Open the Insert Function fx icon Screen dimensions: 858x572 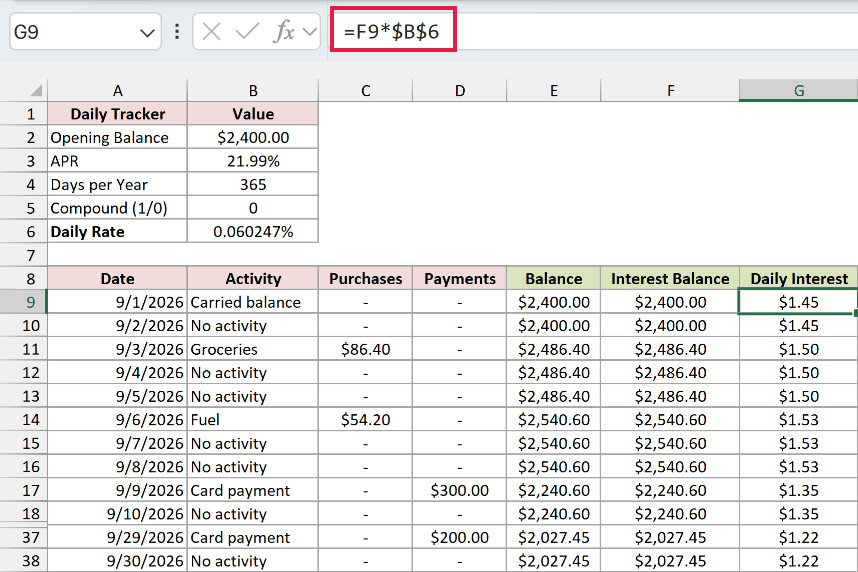coord(283,32)
